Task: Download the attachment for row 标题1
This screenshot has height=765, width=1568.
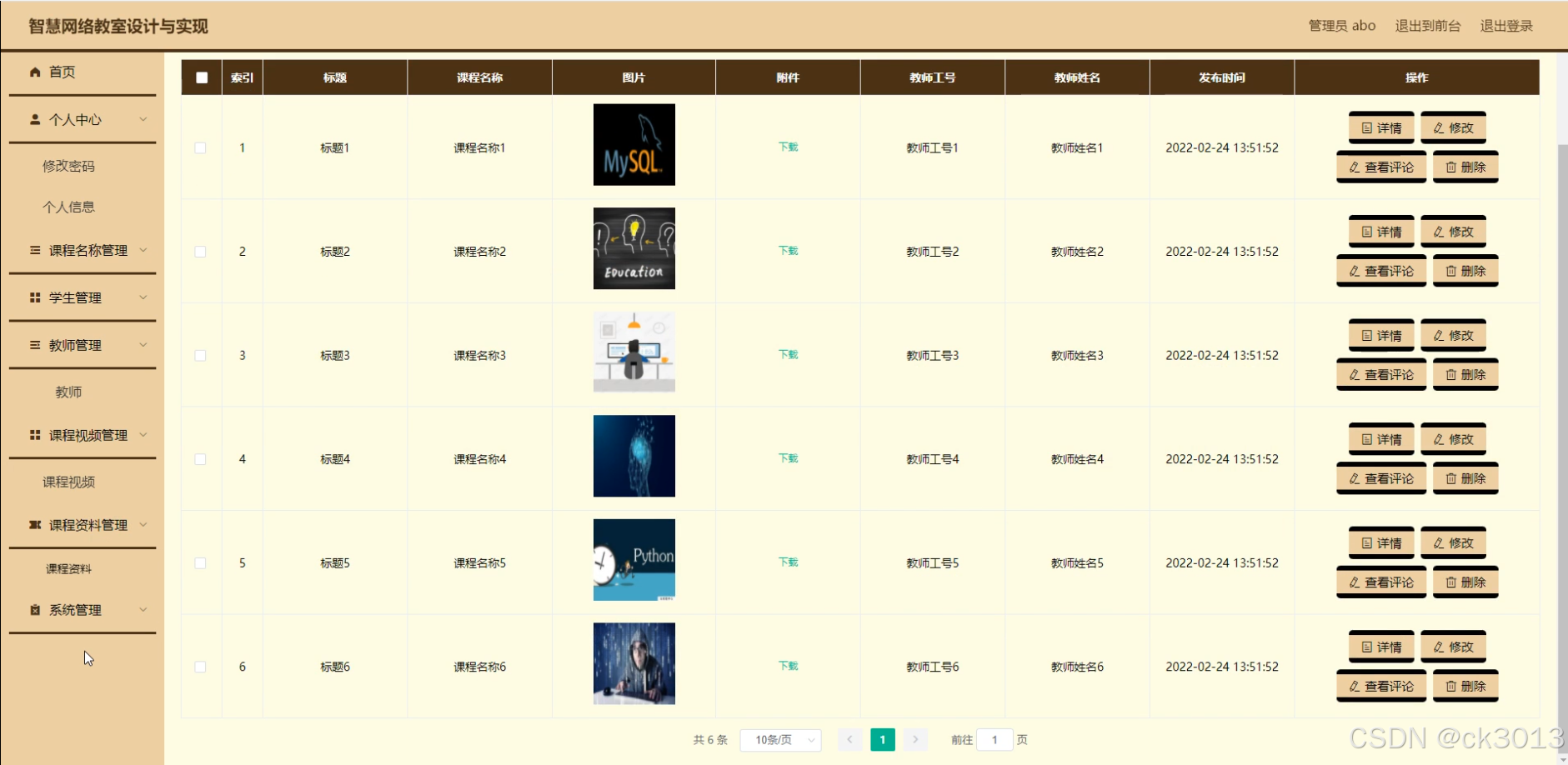Action: pyautogui.click(x=788, y=147)
